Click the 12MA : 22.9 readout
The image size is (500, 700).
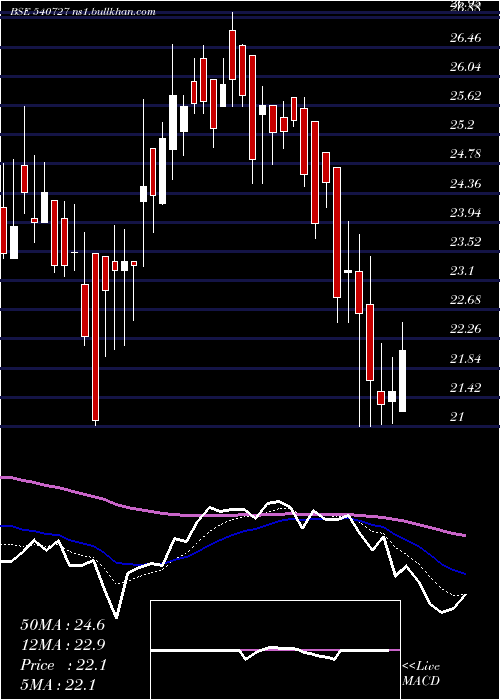(62, 645)
